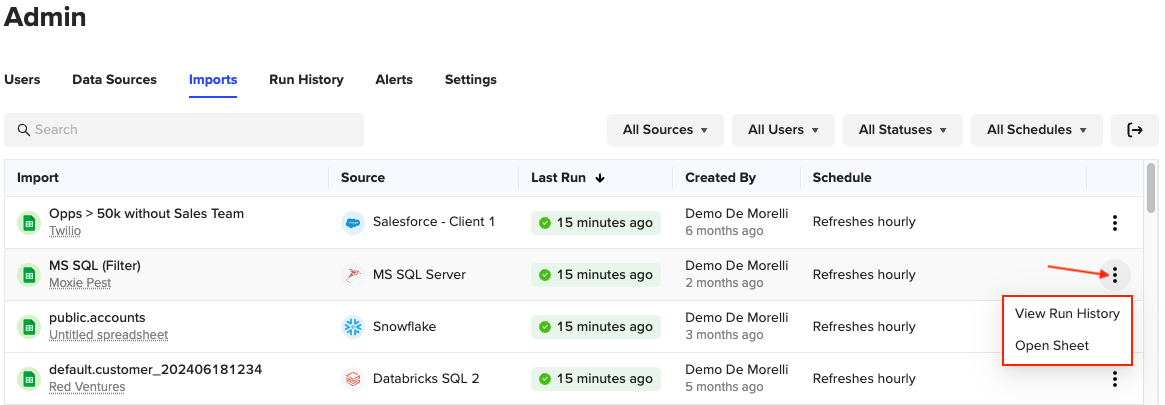The image size is (1165, 405).
Task: Select View Run History from context menu
Action: point(1066,313)
